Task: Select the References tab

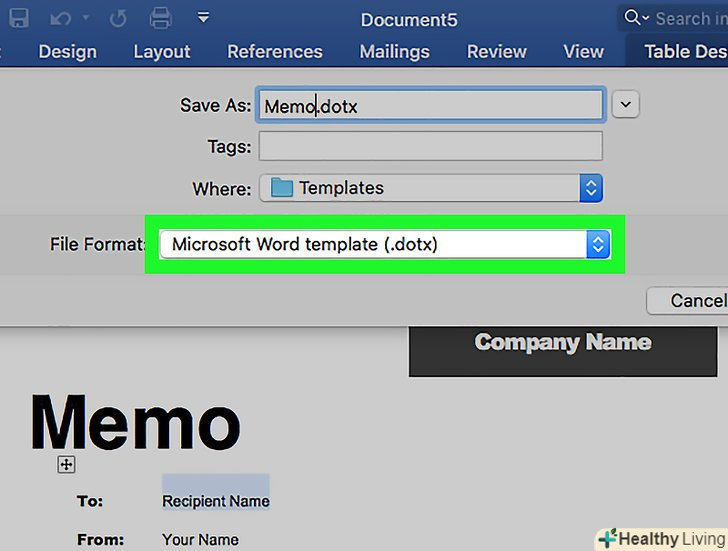Action: coord(275,52)
